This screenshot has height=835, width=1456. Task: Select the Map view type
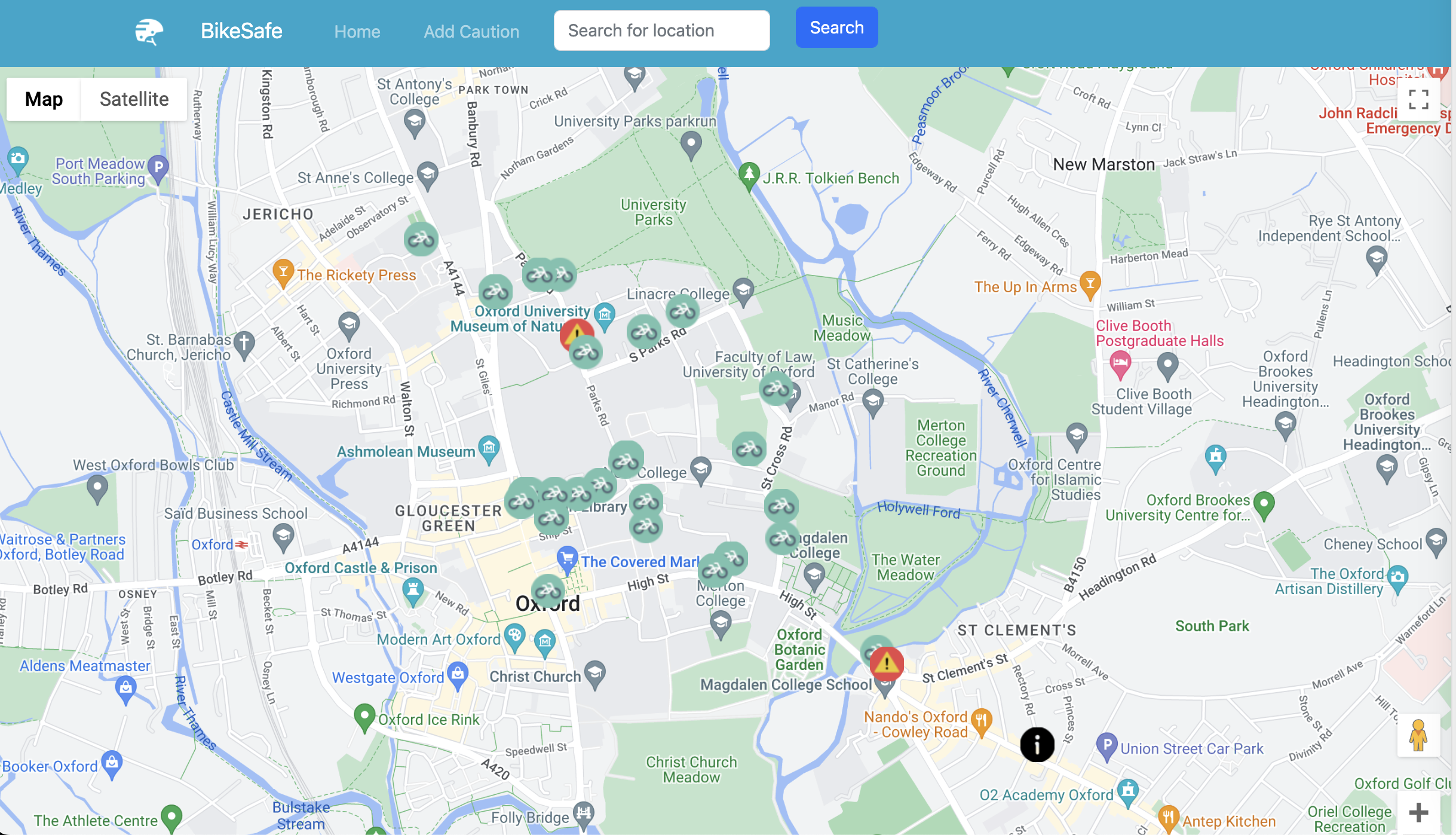44,99
